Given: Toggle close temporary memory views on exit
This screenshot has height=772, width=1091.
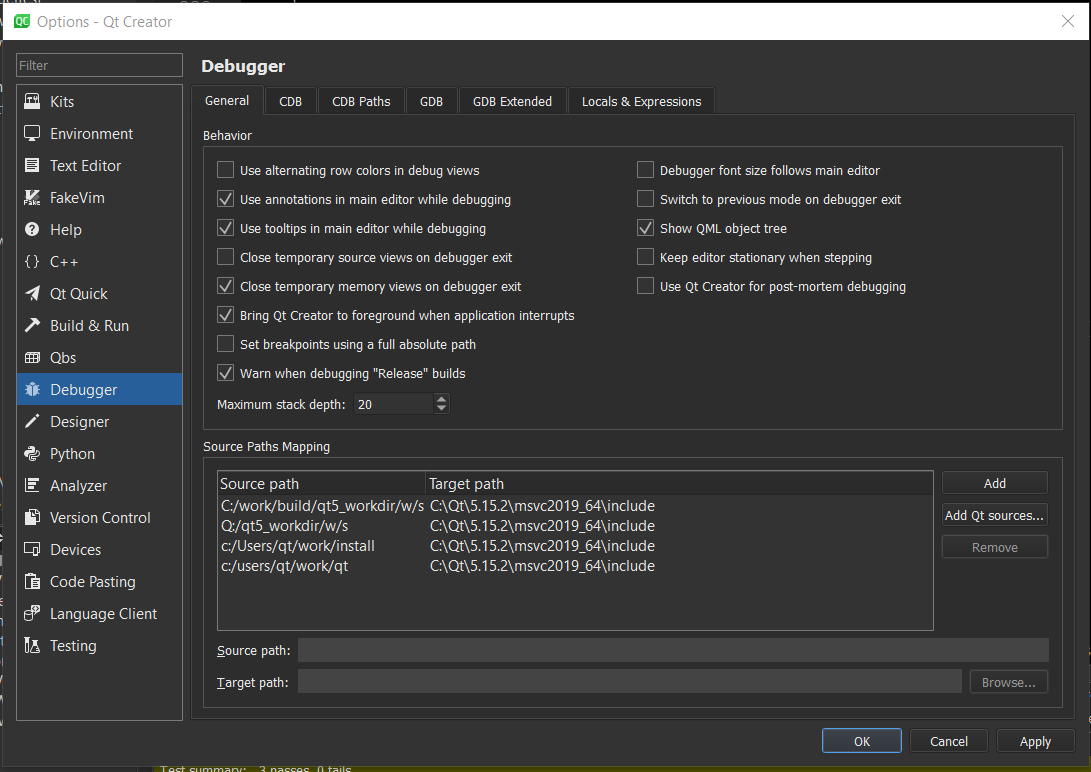Looking at the screenshot, I should [x=225, y=286].
